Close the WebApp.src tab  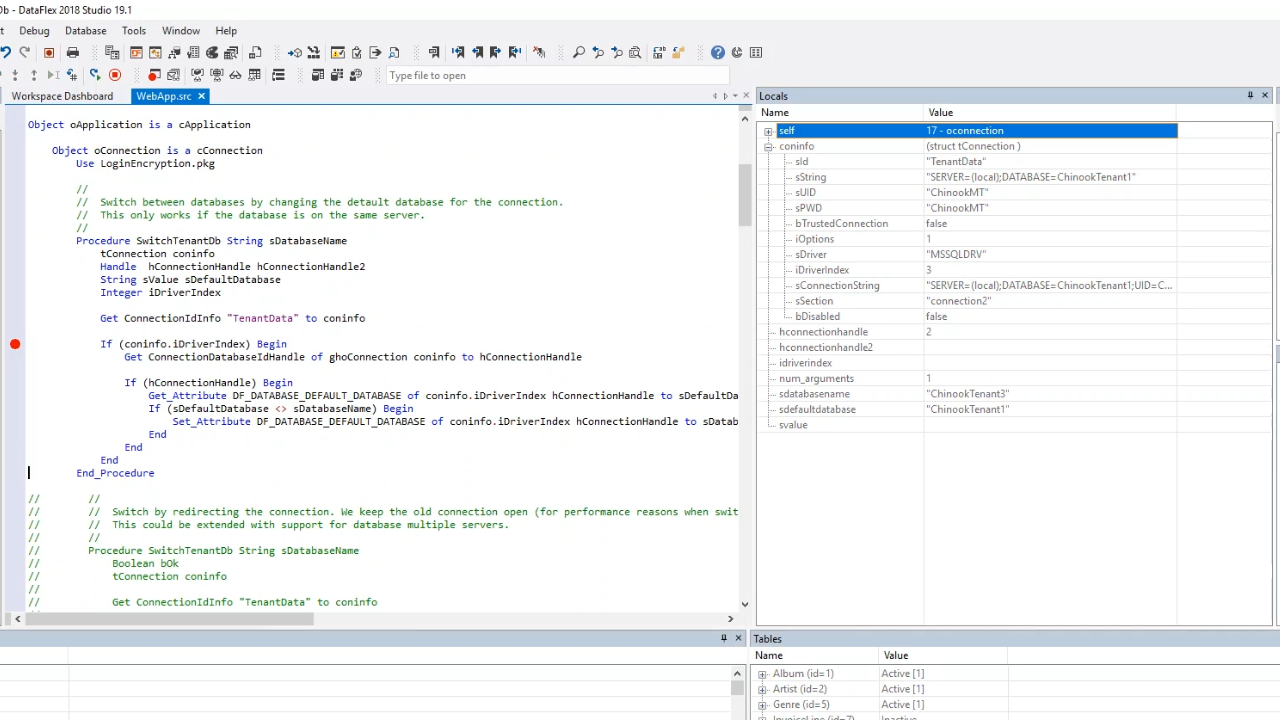201,96
